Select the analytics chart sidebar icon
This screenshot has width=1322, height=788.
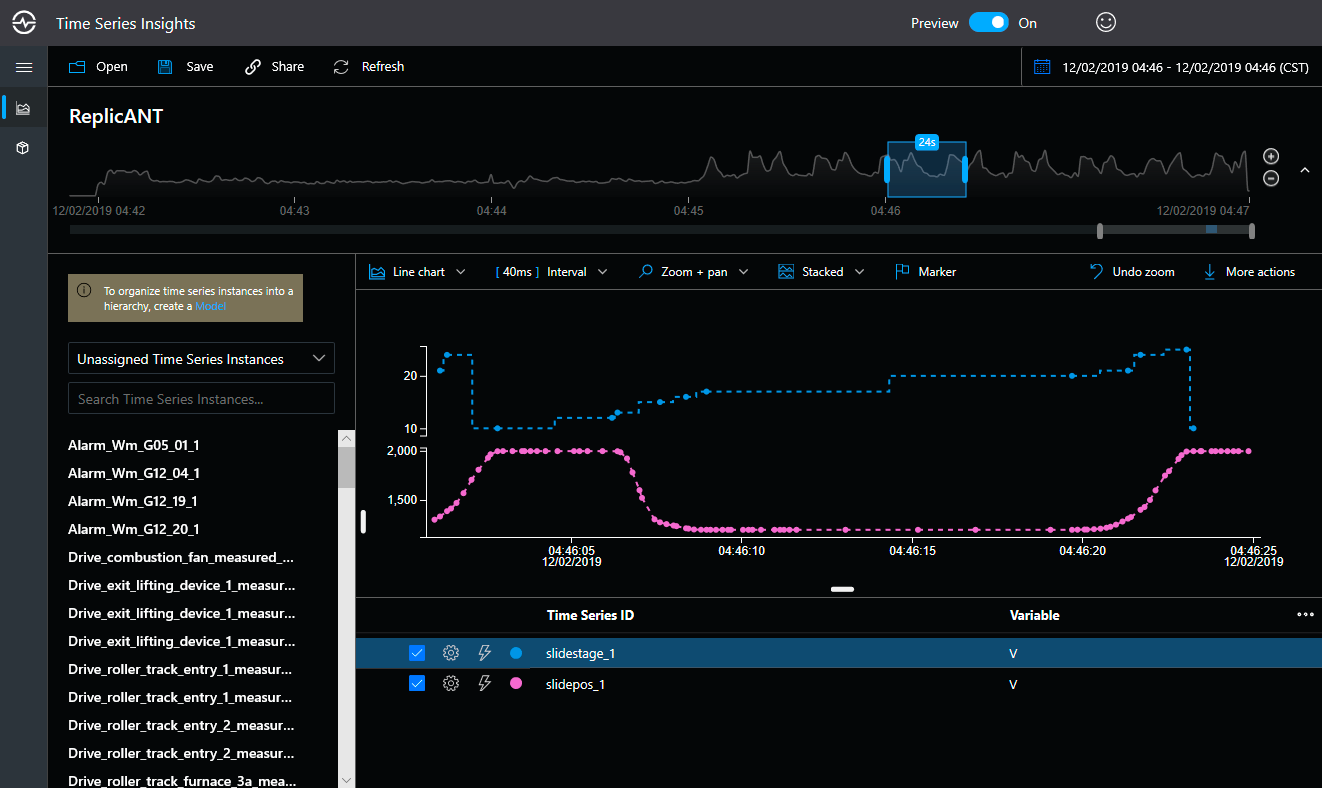click(x=23, y=108)
